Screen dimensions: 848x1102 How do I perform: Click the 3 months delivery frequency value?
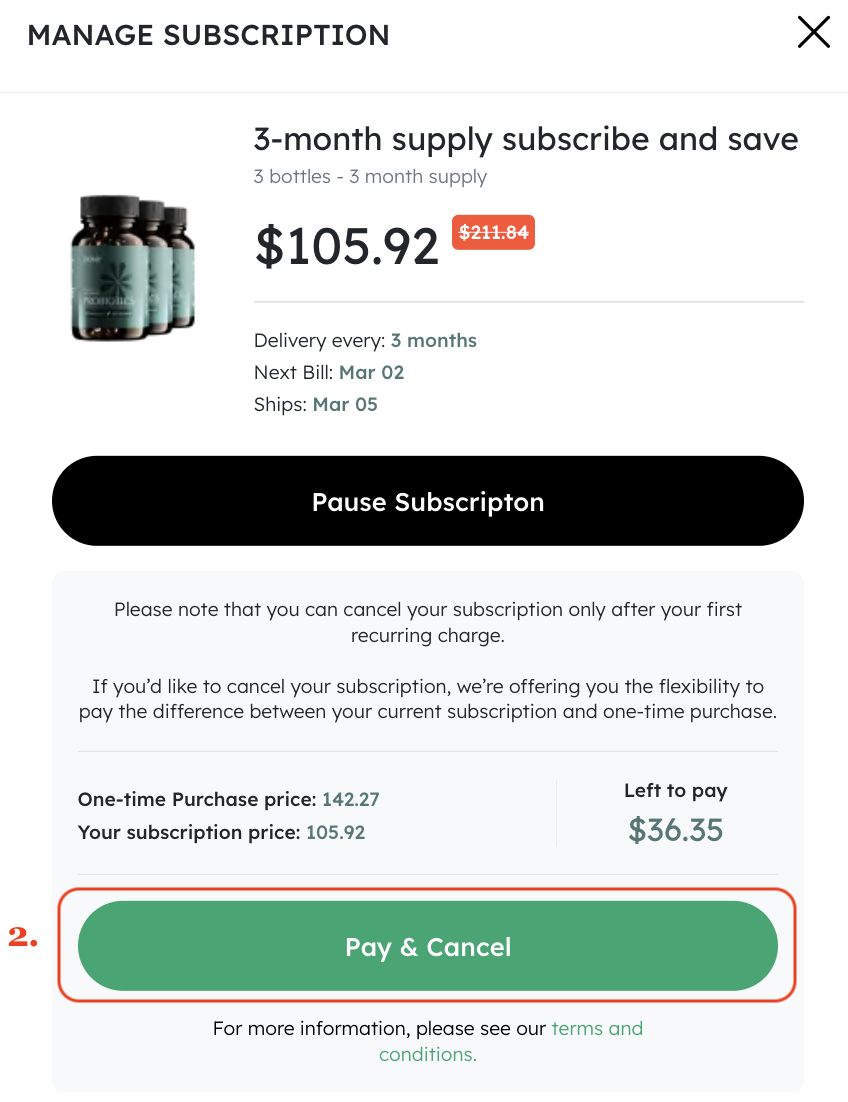(433, 340)
